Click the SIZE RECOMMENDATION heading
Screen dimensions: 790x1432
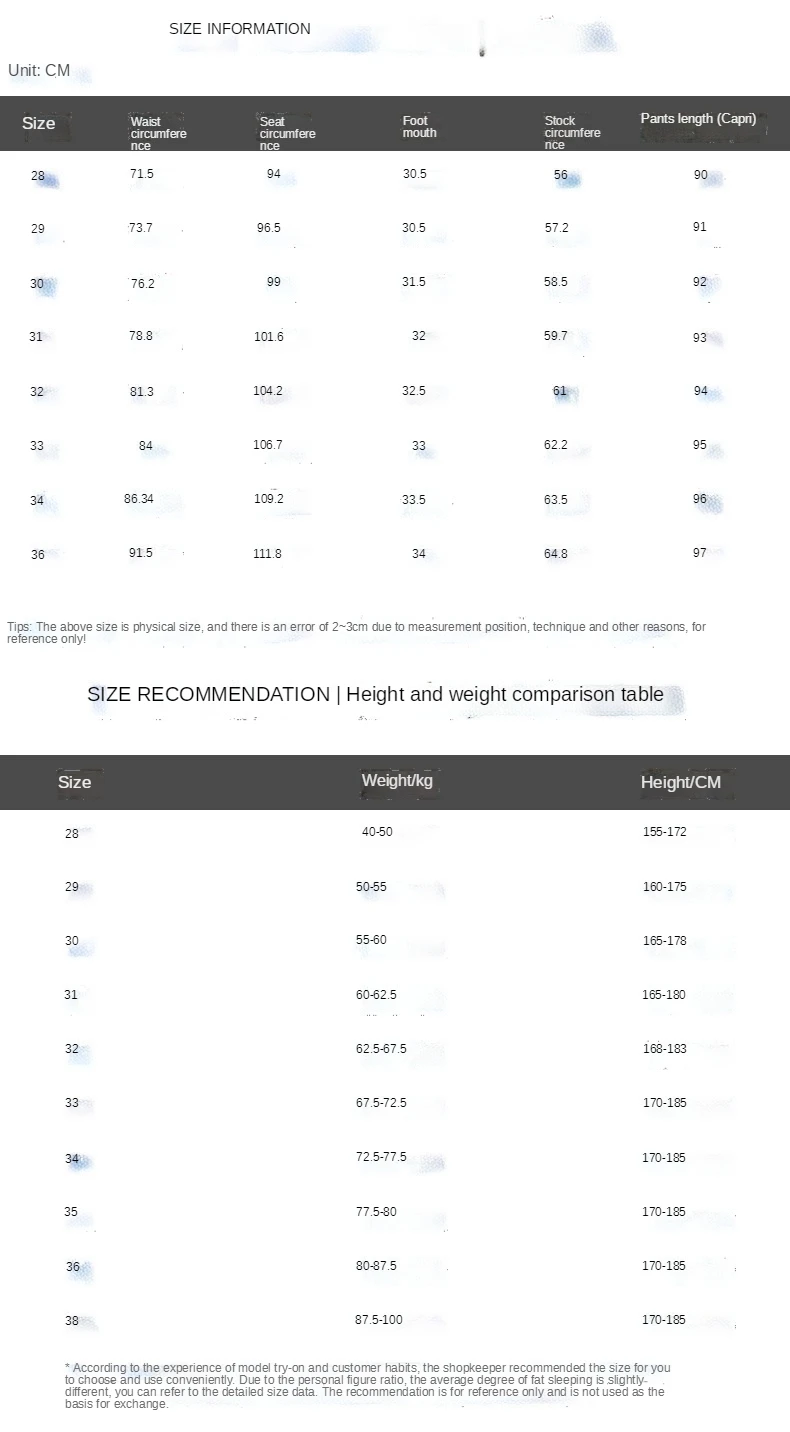[x=375, y=694]
